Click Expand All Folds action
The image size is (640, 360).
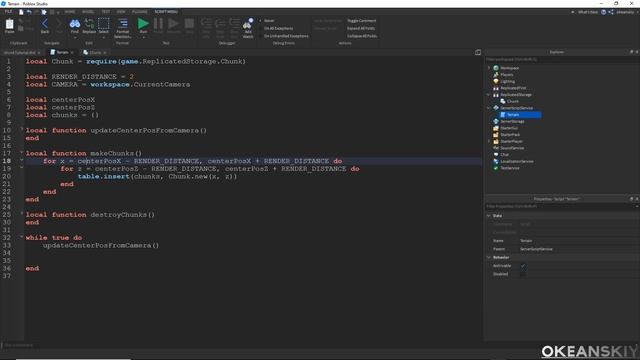(361, 28)
